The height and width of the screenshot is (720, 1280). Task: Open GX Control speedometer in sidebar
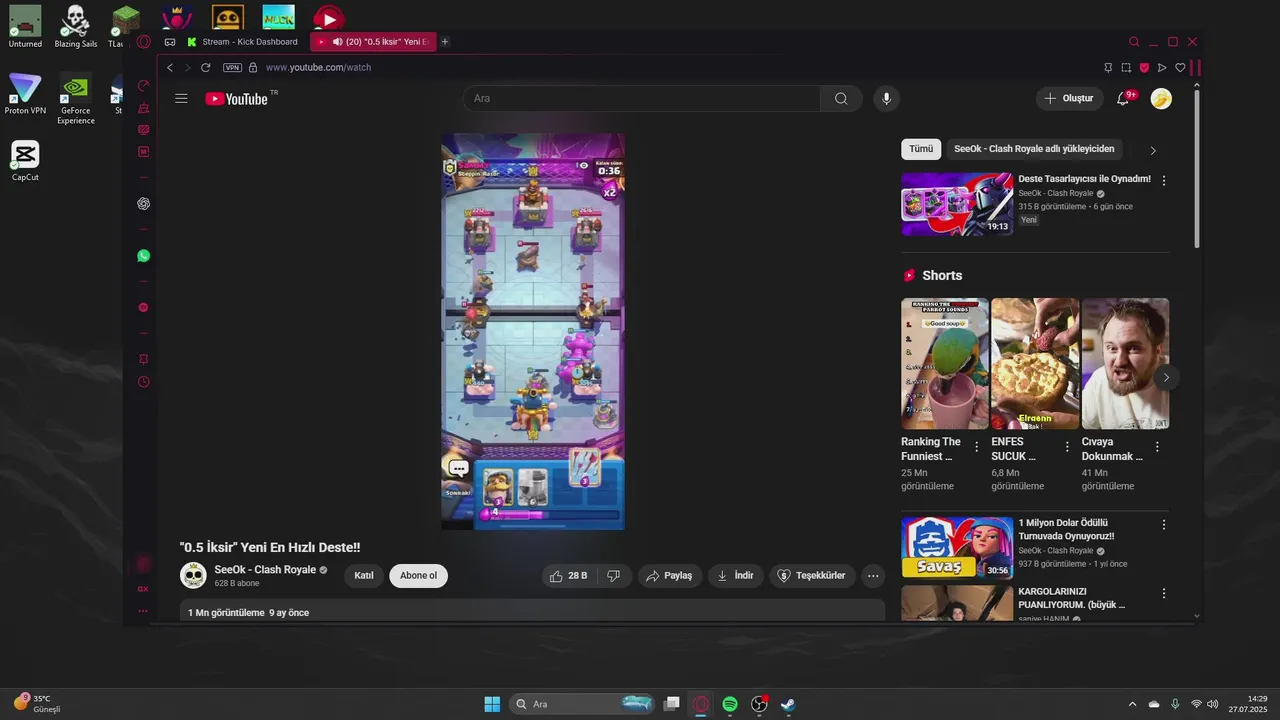click(144, 86)
